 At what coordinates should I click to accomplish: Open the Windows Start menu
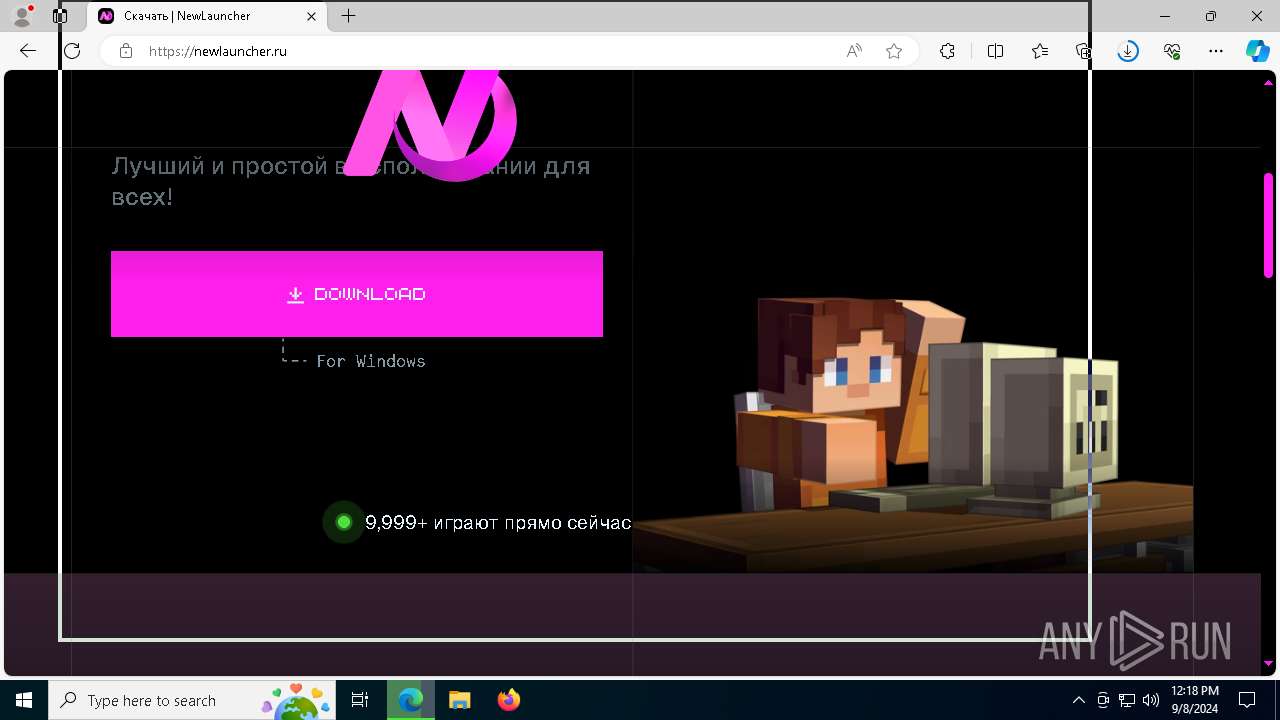coord(24,700)
